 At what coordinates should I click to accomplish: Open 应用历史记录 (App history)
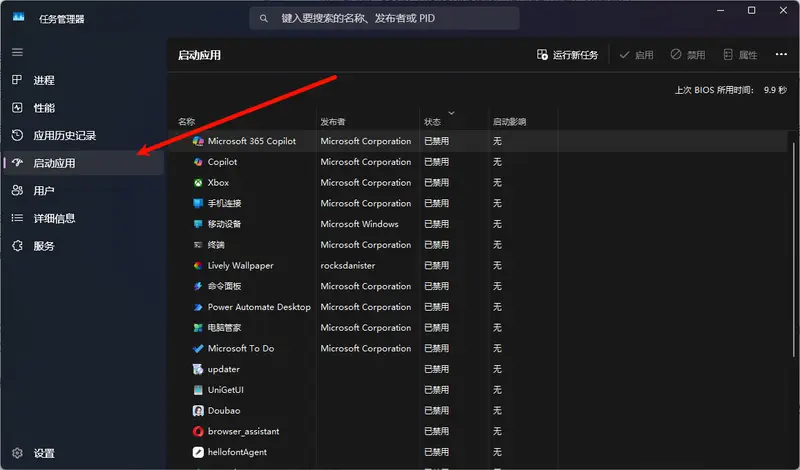pos(83,135)
